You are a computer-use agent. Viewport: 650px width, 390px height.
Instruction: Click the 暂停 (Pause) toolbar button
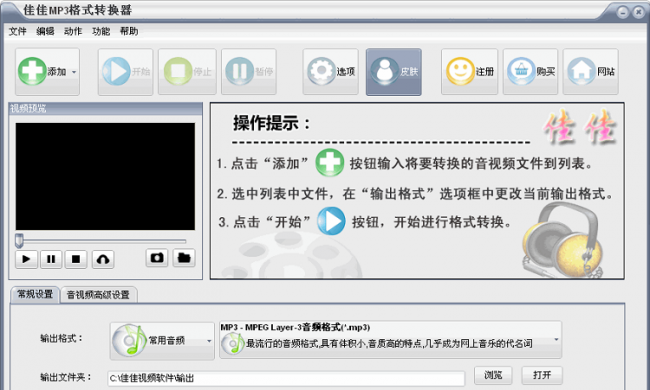point(249,72)
